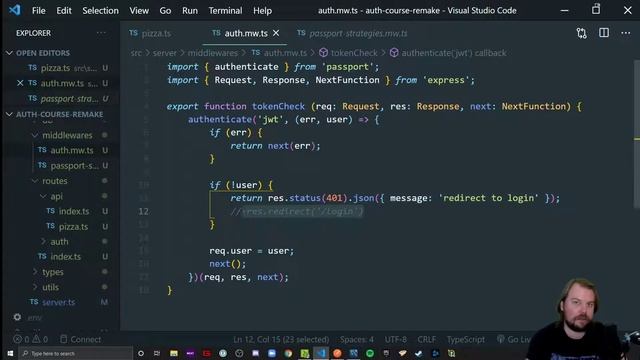
Task: Start Go Live server from status bar
Action: (x=513, y=340)
